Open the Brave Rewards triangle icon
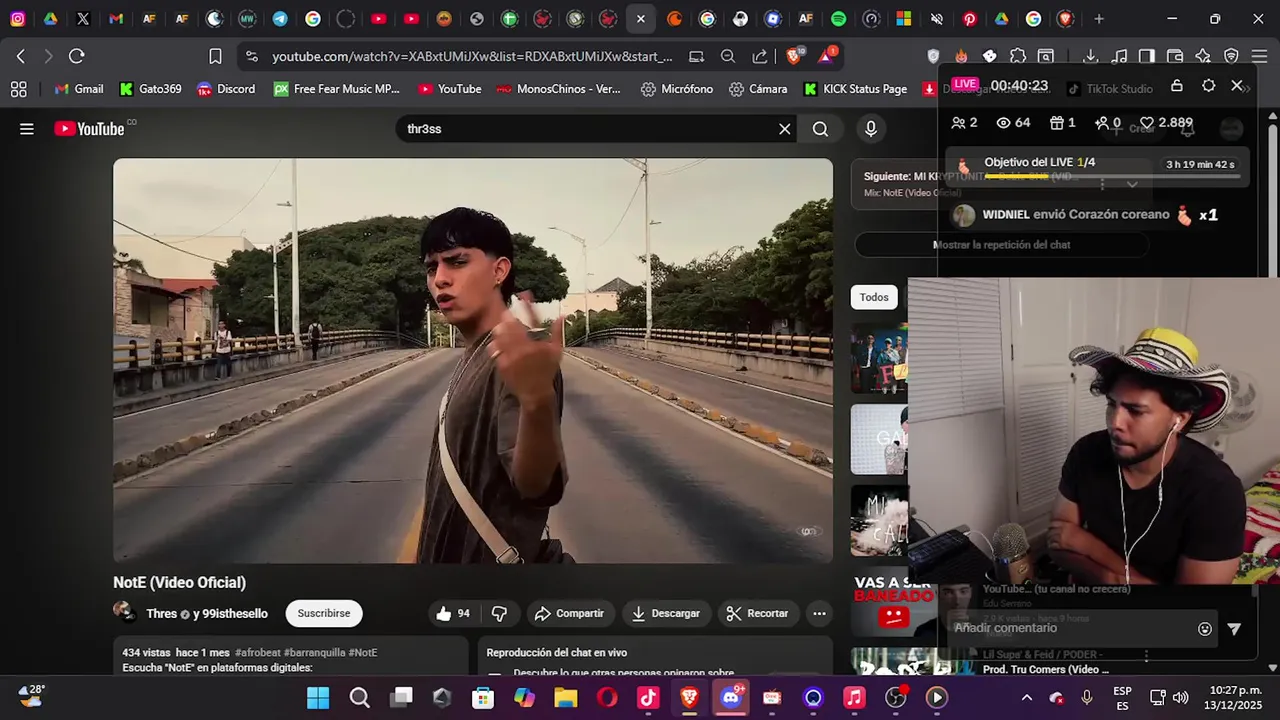Viewport: 1280px width, 720px height. tap(826, 56)
